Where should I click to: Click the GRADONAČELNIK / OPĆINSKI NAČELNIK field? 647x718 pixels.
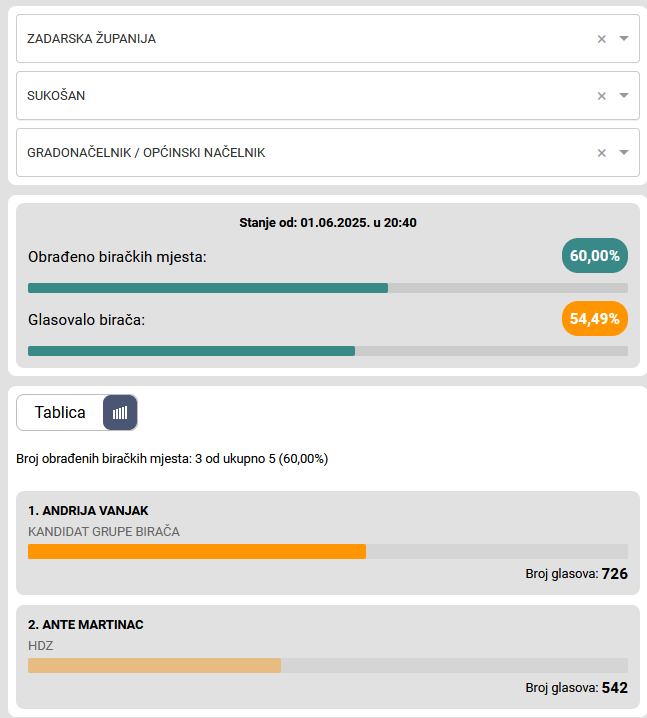(x=300, y=153)
